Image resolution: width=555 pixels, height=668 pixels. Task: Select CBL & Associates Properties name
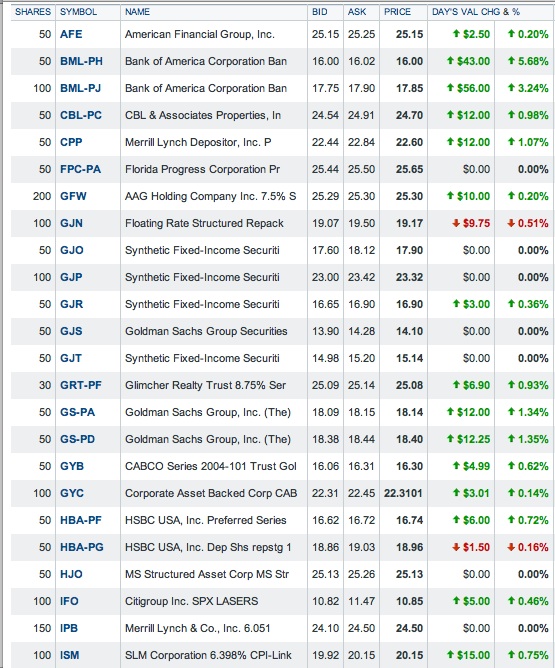203,115
